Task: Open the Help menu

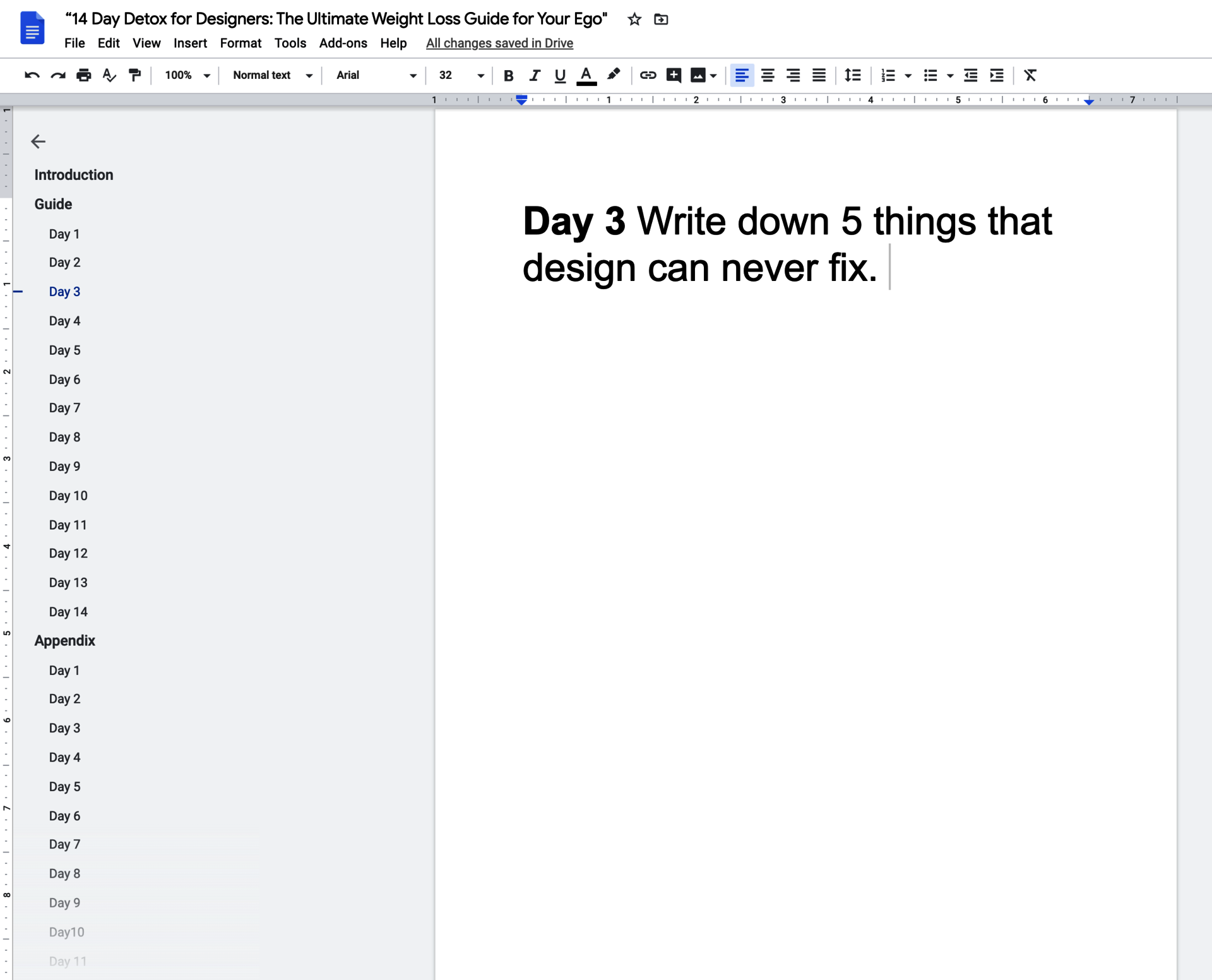Action: (393, 43)
